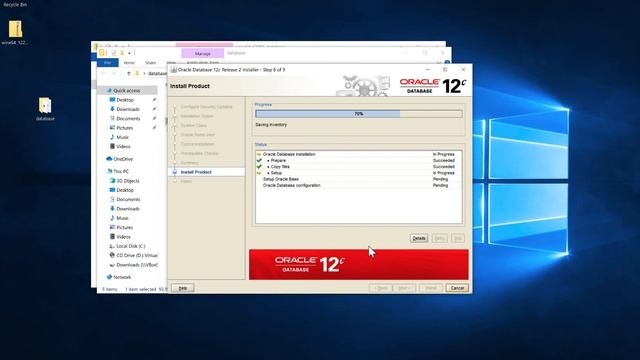The width and height of the screenshot is (640, 360).
Task: Click the Back button in installer
Action: point(381,288)
